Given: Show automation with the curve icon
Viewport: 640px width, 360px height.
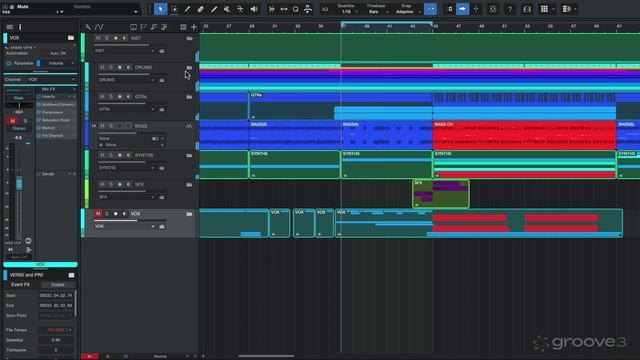Looking at the screenshot, I should pyautogui.click(x=99, y=27).
